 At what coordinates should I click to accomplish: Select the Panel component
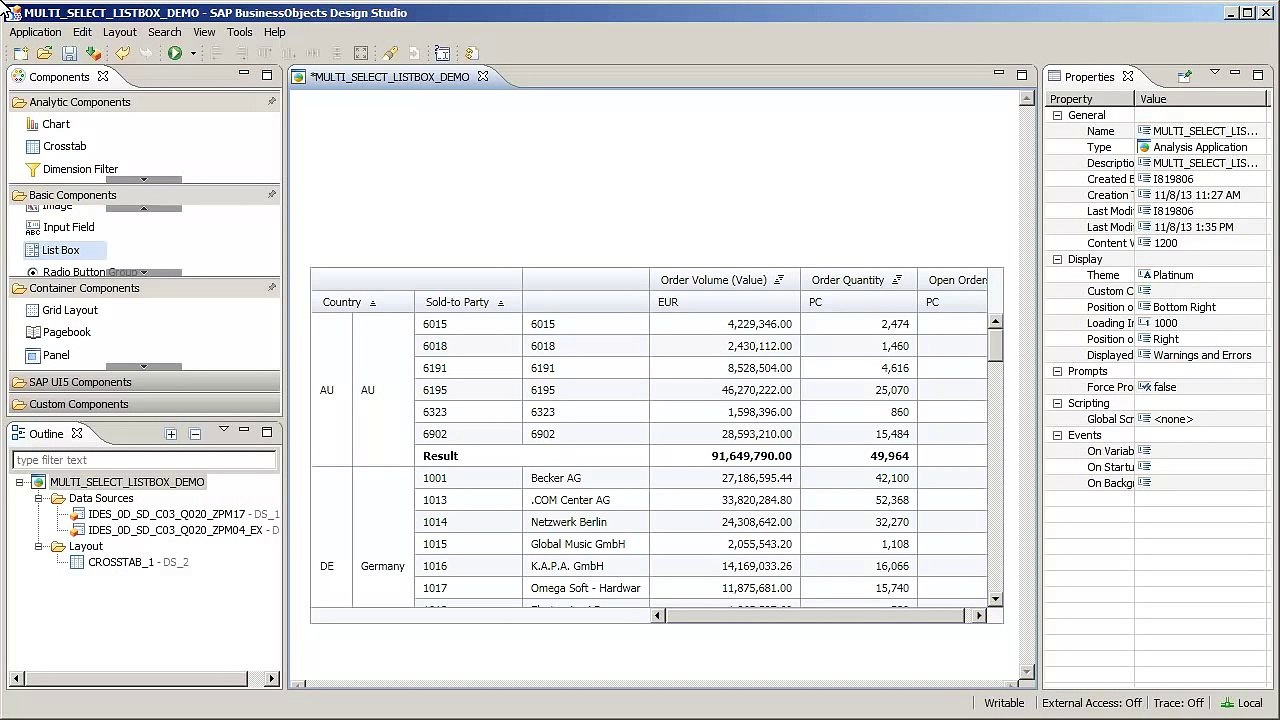click(x=47, y=355)
